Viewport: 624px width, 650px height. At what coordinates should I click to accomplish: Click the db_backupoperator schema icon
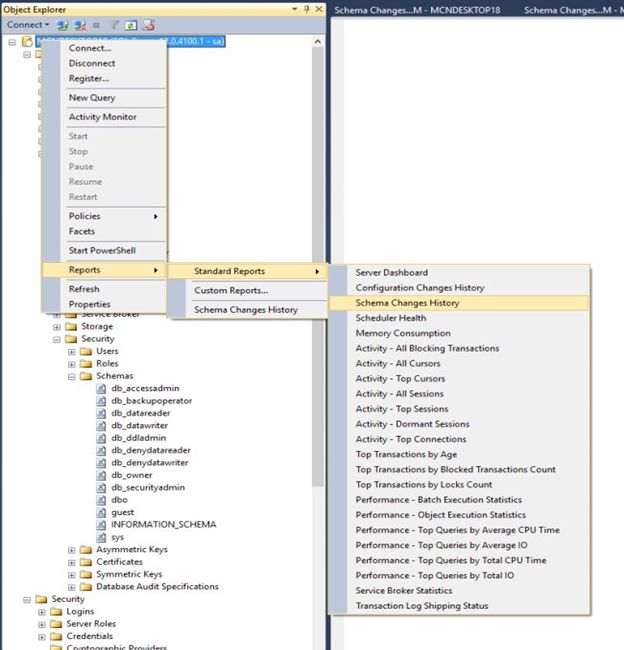101,401
